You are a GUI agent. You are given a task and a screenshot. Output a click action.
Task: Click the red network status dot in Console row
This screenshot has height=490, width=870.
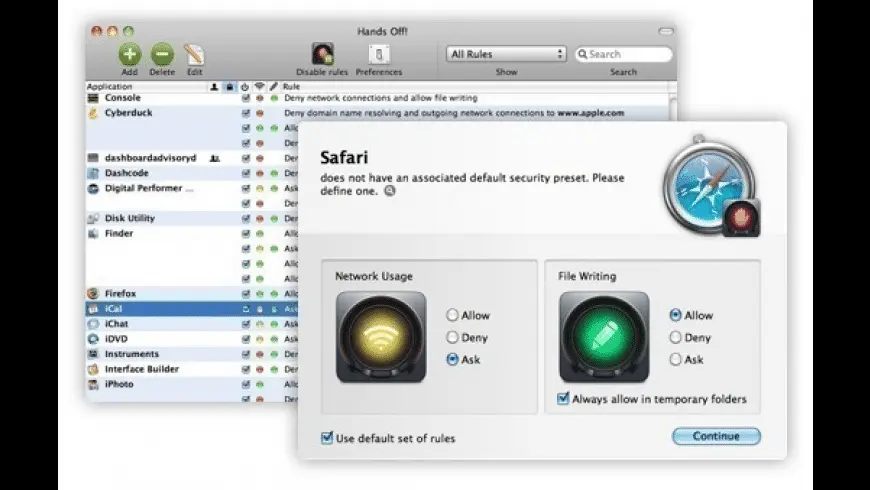(259, 98)
